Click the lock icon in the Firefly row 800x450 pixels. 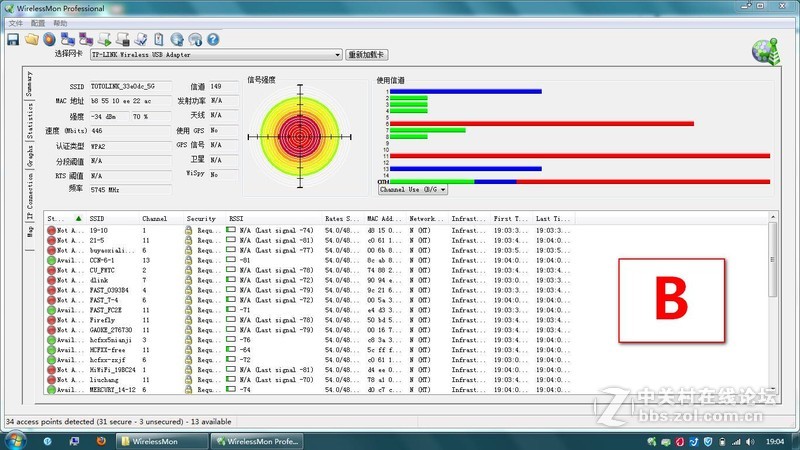tap(188, 320)
